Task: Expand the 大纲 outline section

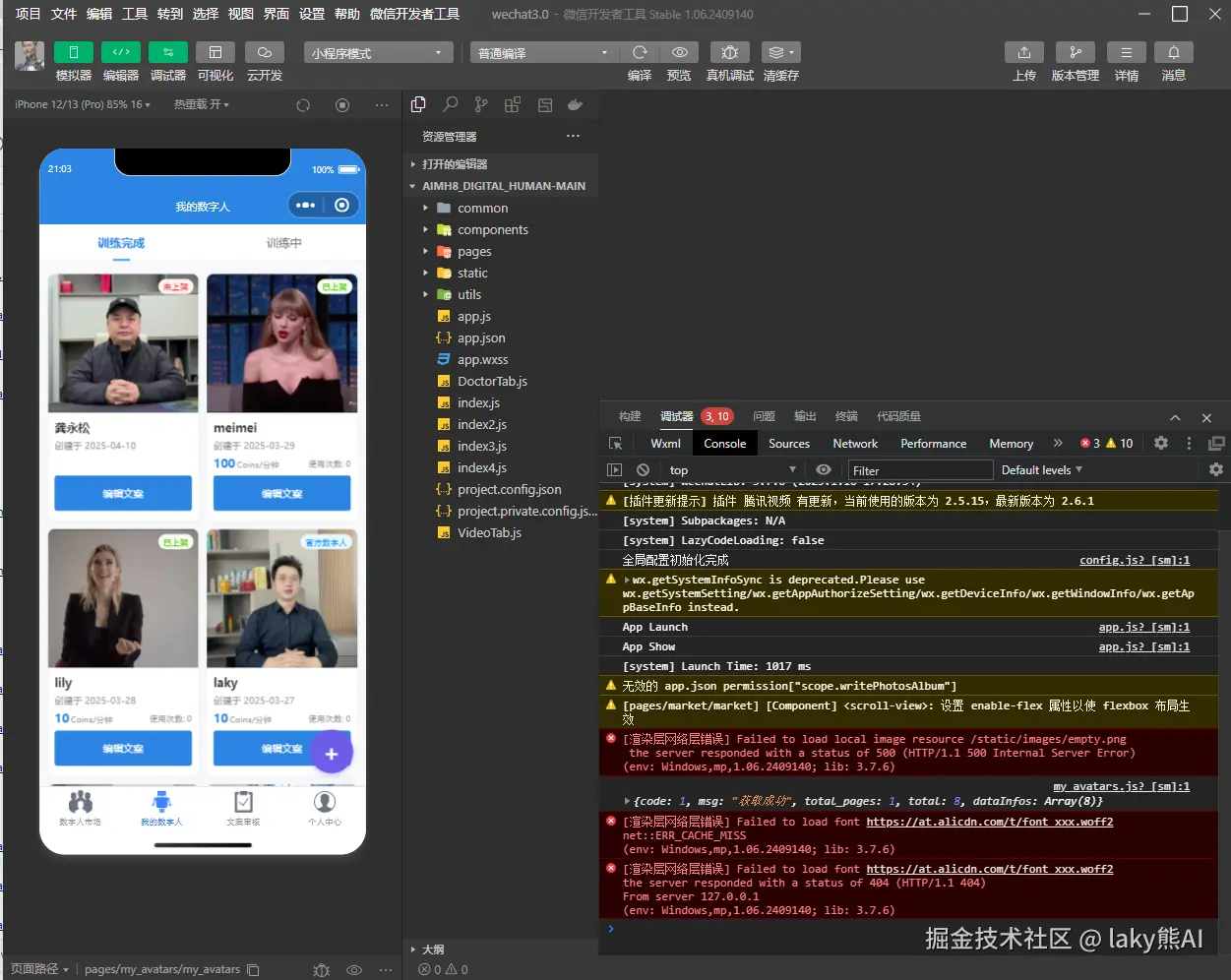Action: (x=501, y=949)
